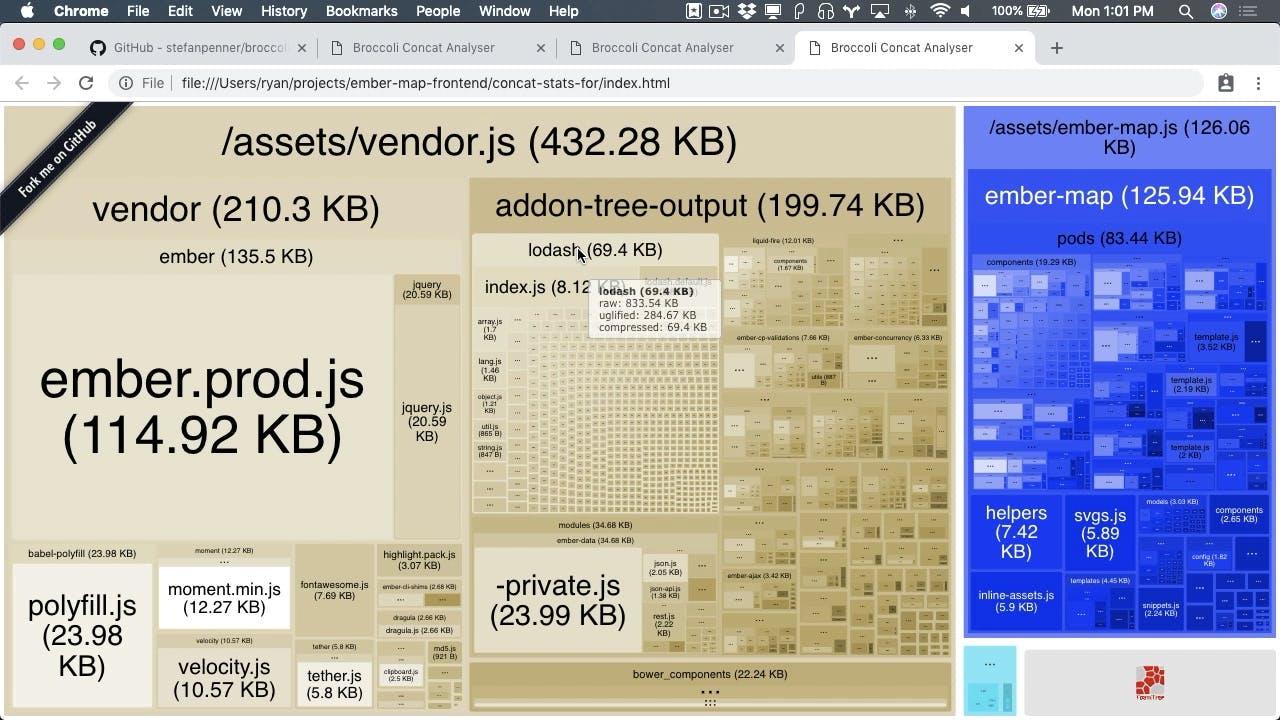Click the dragula.js (2.66 KB) cell
The height and width of the screenshot is (720, 1280).
[x=419, y=630]
